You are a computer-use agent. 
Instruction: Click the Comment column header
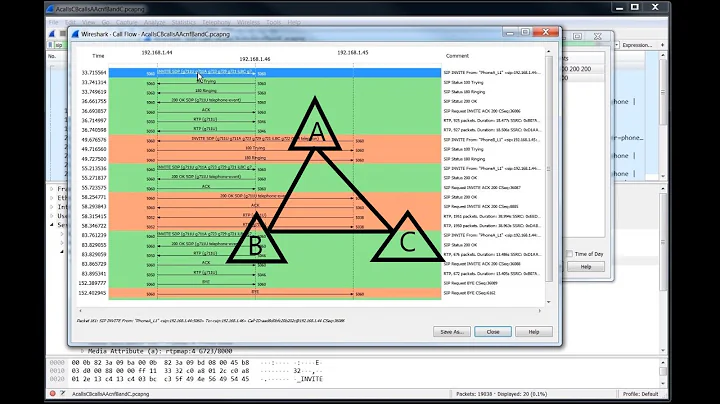point(457,56)
